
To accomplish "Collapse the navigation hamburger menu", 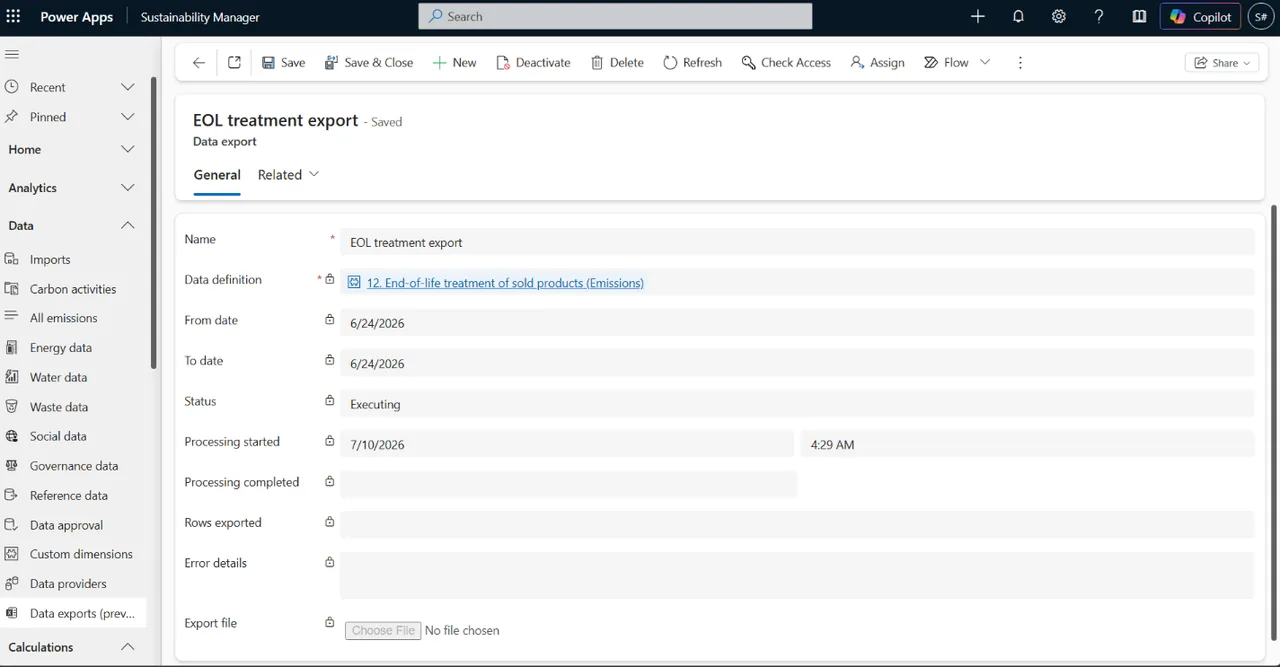I will [x=12, y=54].
